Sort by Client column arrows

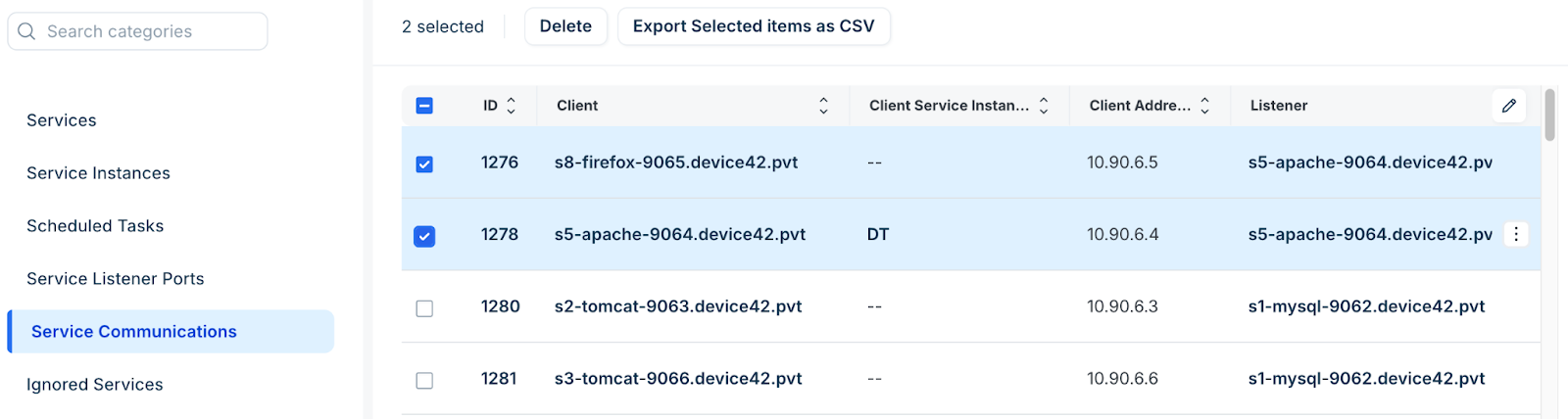coord(823,106)
